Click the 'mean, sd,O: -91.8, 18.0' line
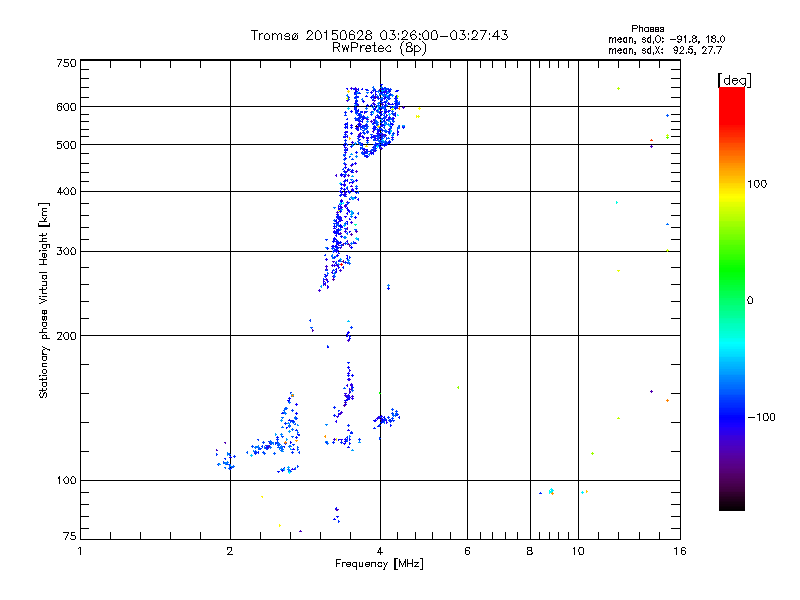Image resolution: width=800 pixels, height=600 pixels. (666, 39)
